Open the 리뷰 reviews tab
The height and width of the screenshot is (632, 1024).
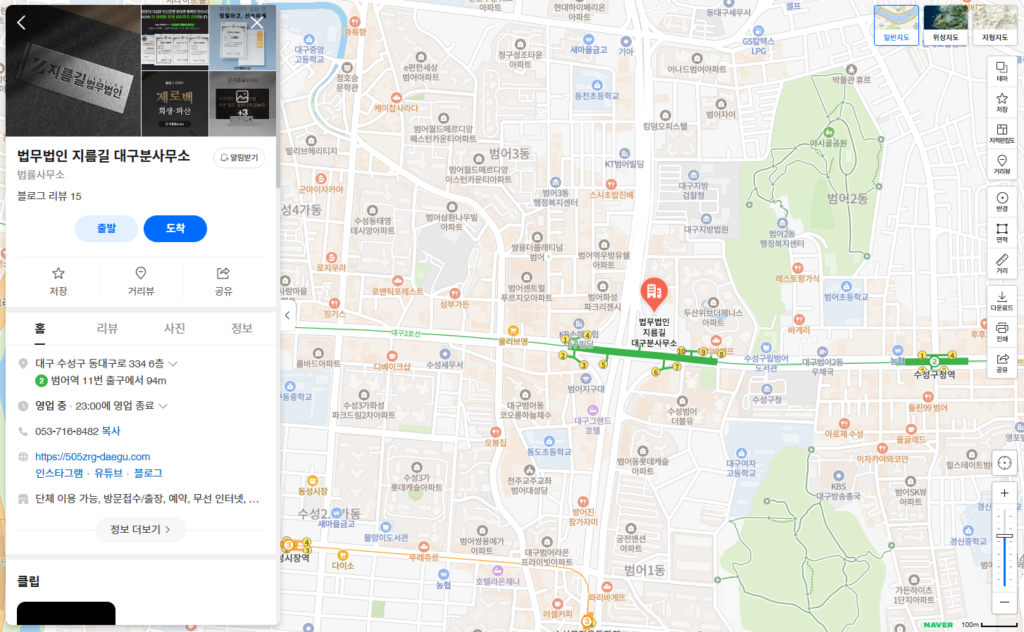[x=107, y=329]
